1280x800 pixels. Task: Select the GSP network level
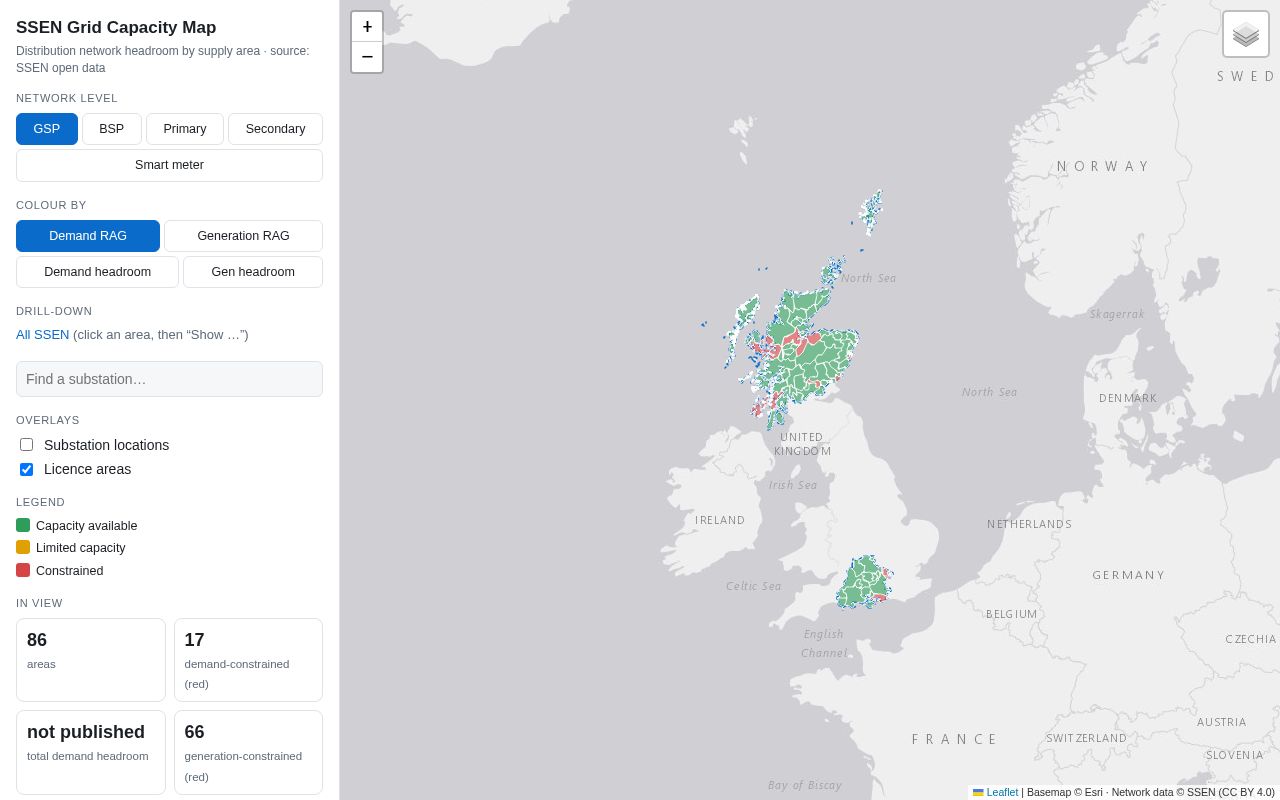pos(47,129)
